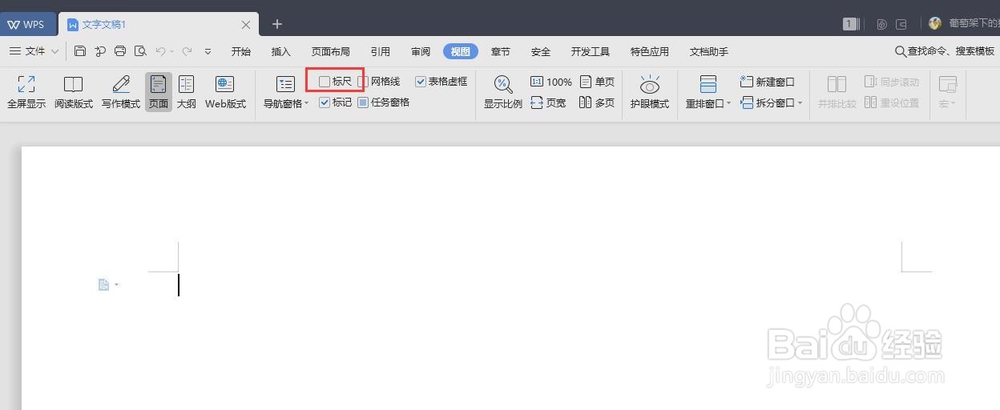The height and width of the screenshot is (410, 1000).
Task: Expand the 重排窗口 dropdown arrow
Action: tap(729, 103)
